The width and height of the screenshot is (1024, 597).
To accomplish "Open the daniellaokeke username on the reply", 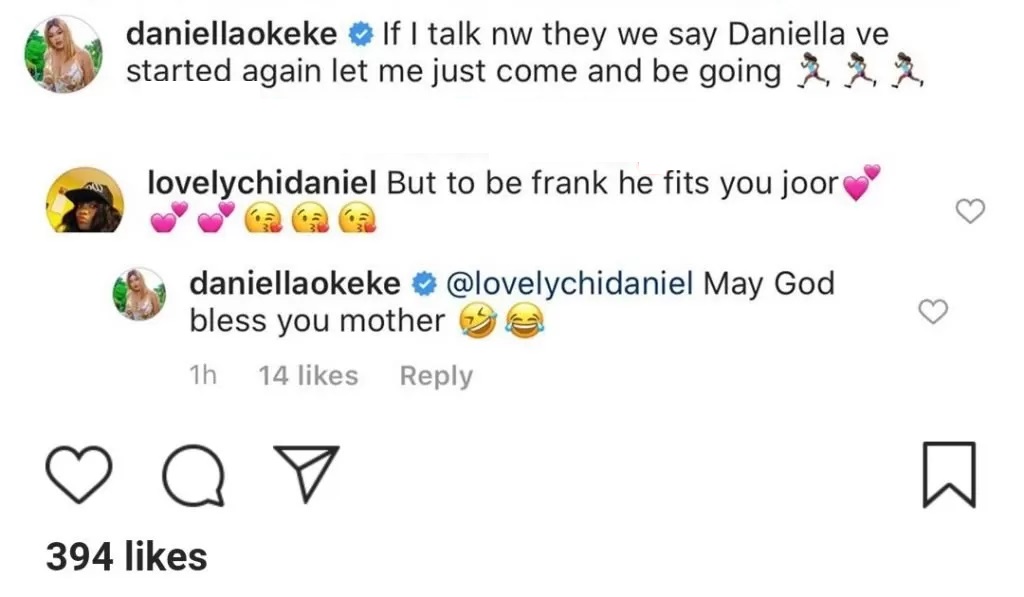I will point(294,284).
